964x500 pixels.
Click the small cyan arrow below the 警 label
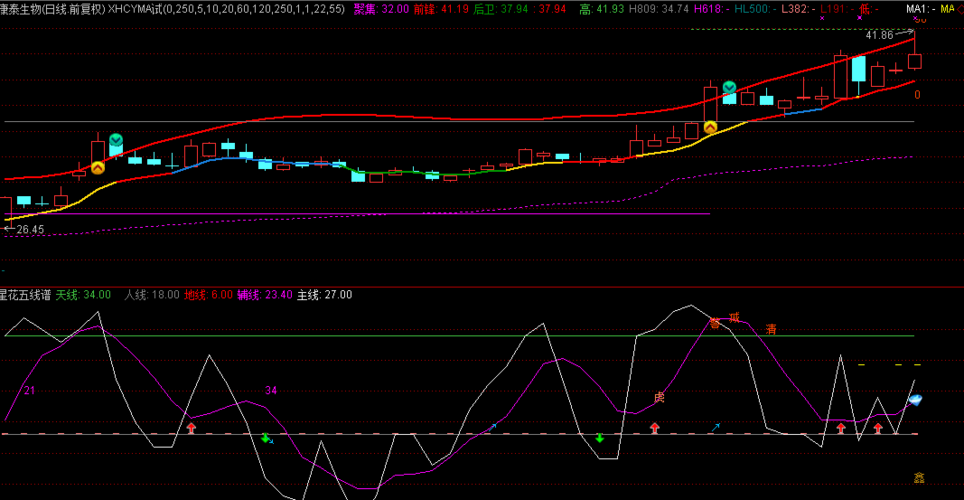click(716, 427)
